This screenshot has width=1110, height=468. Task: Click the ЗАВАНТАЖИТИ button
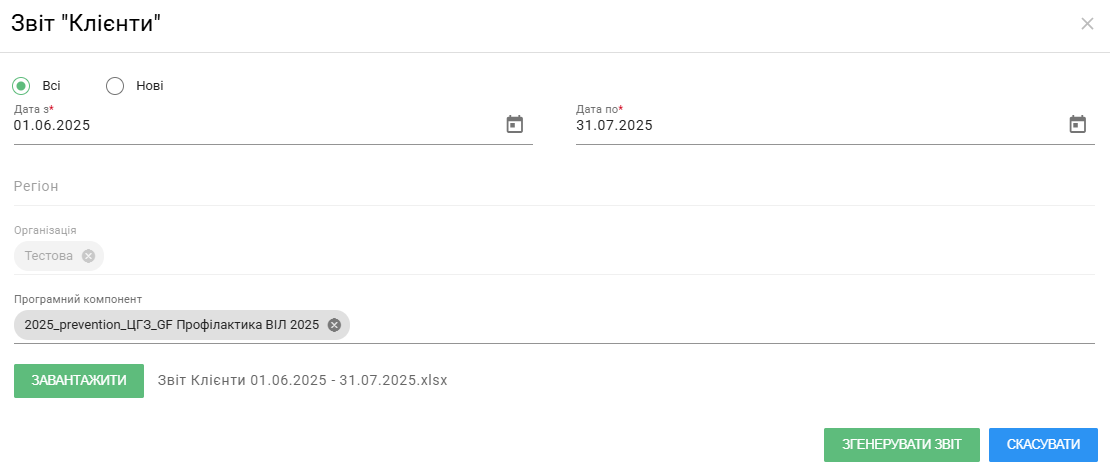79,381
